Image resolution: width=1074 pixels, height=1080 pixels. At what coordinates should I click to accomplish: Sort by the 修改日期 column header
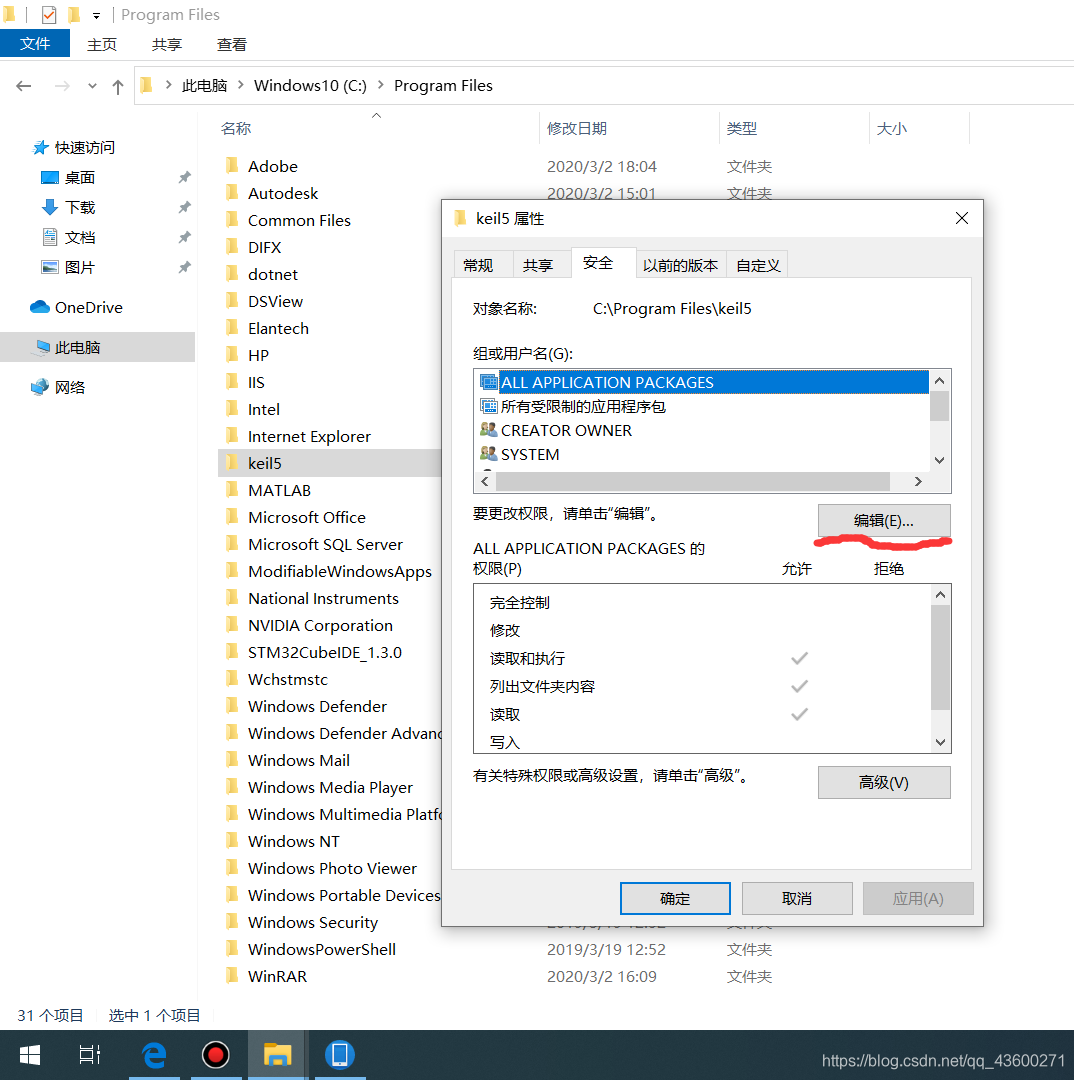coord(577,129)
